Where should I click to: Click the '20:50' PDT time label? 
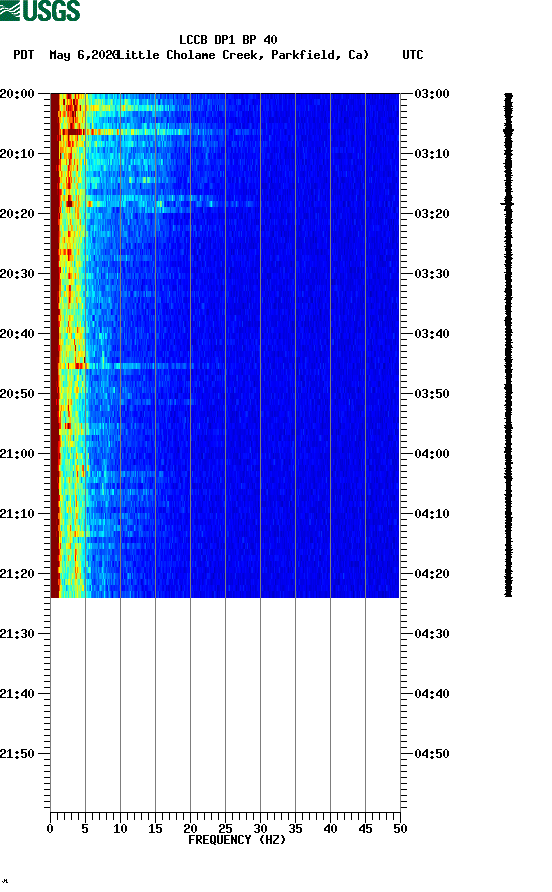pyautogui.click(x=17, y=394)
